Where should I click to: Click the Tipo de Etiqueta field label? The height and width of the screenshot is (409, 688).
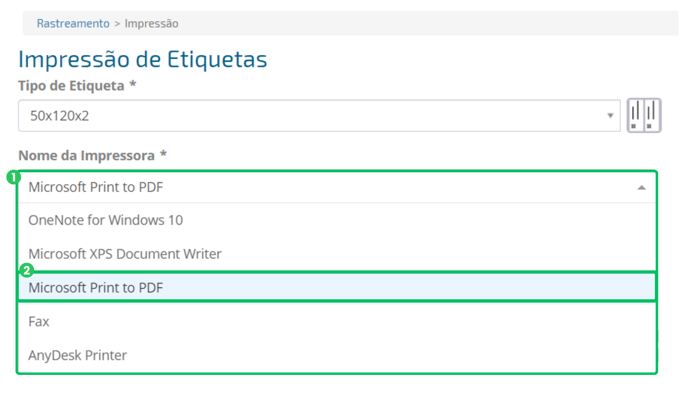pos(71,86)
